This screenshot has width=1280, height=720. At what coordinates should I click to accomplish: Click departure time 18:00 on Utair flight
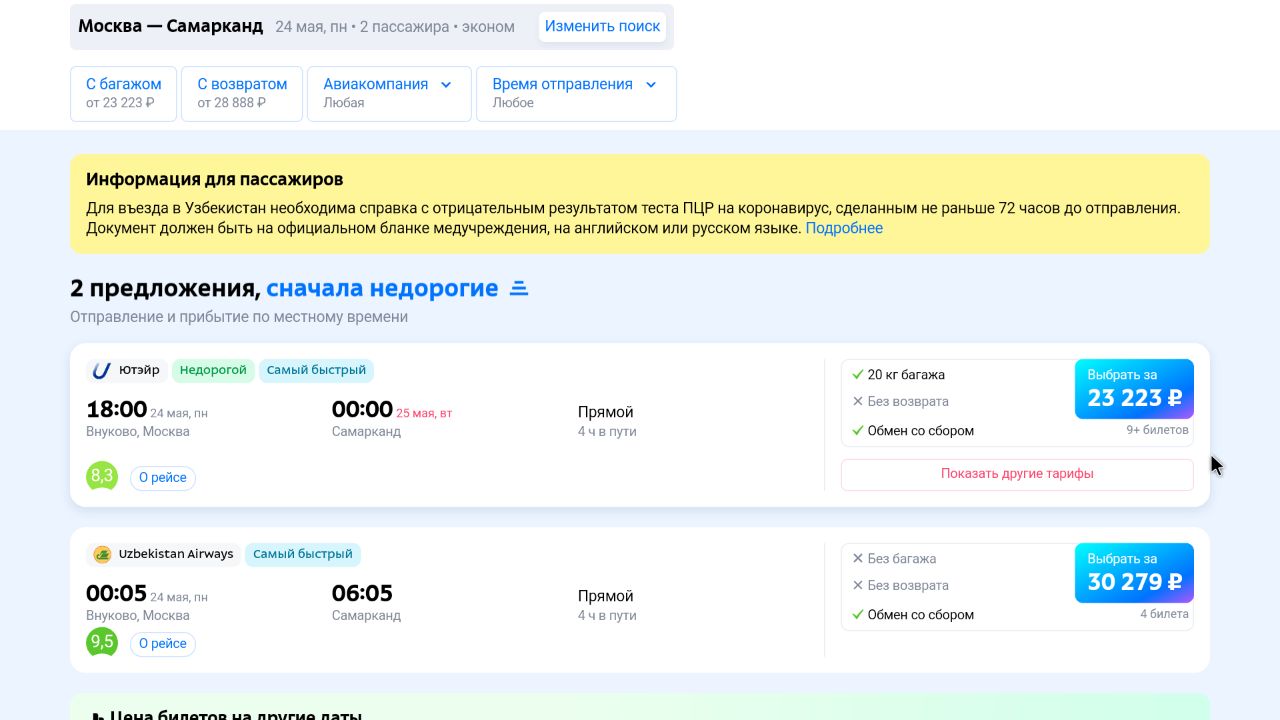pos(117,410)
